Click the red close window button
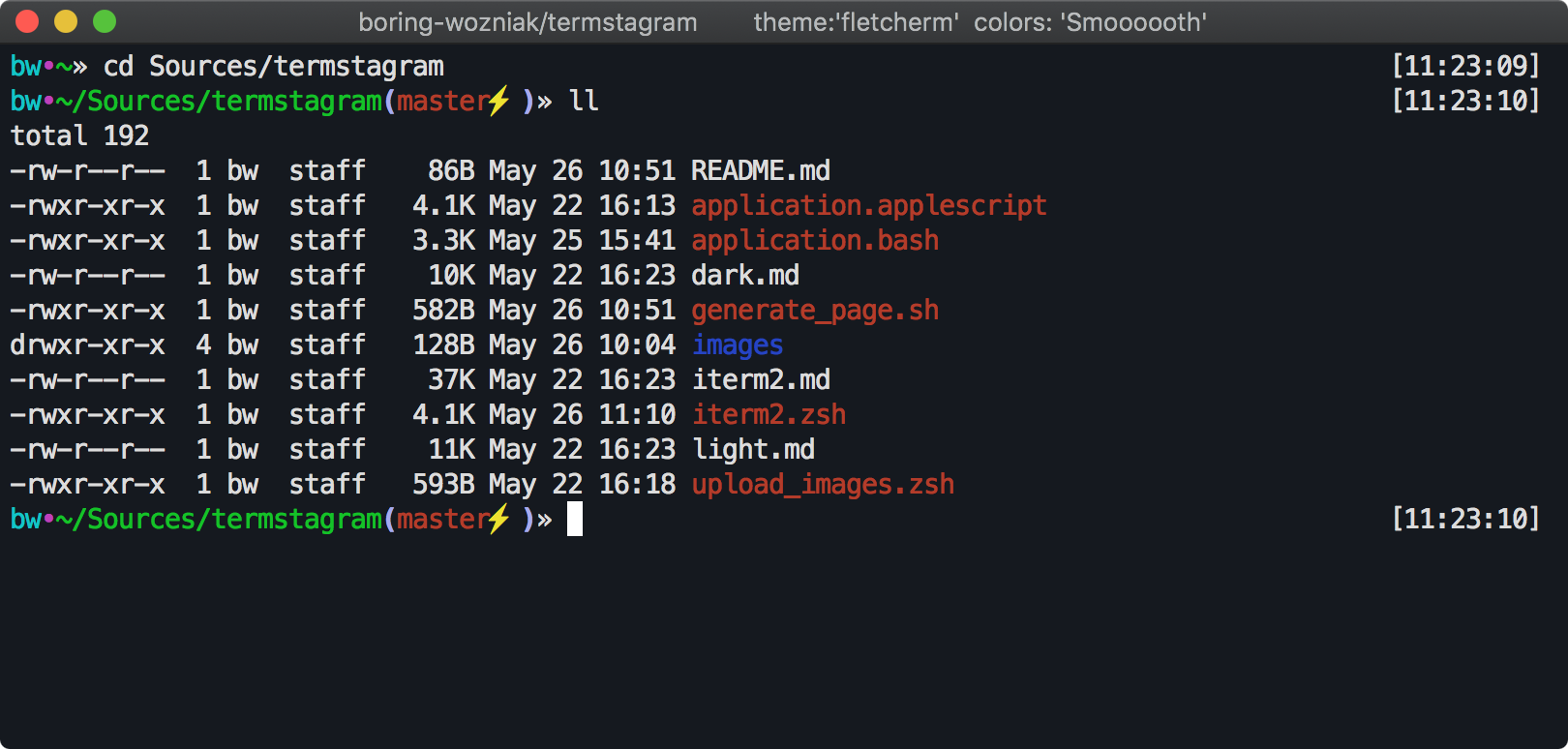The width and height of the screenshot is (1568, 749). click(x=27, y=21)
